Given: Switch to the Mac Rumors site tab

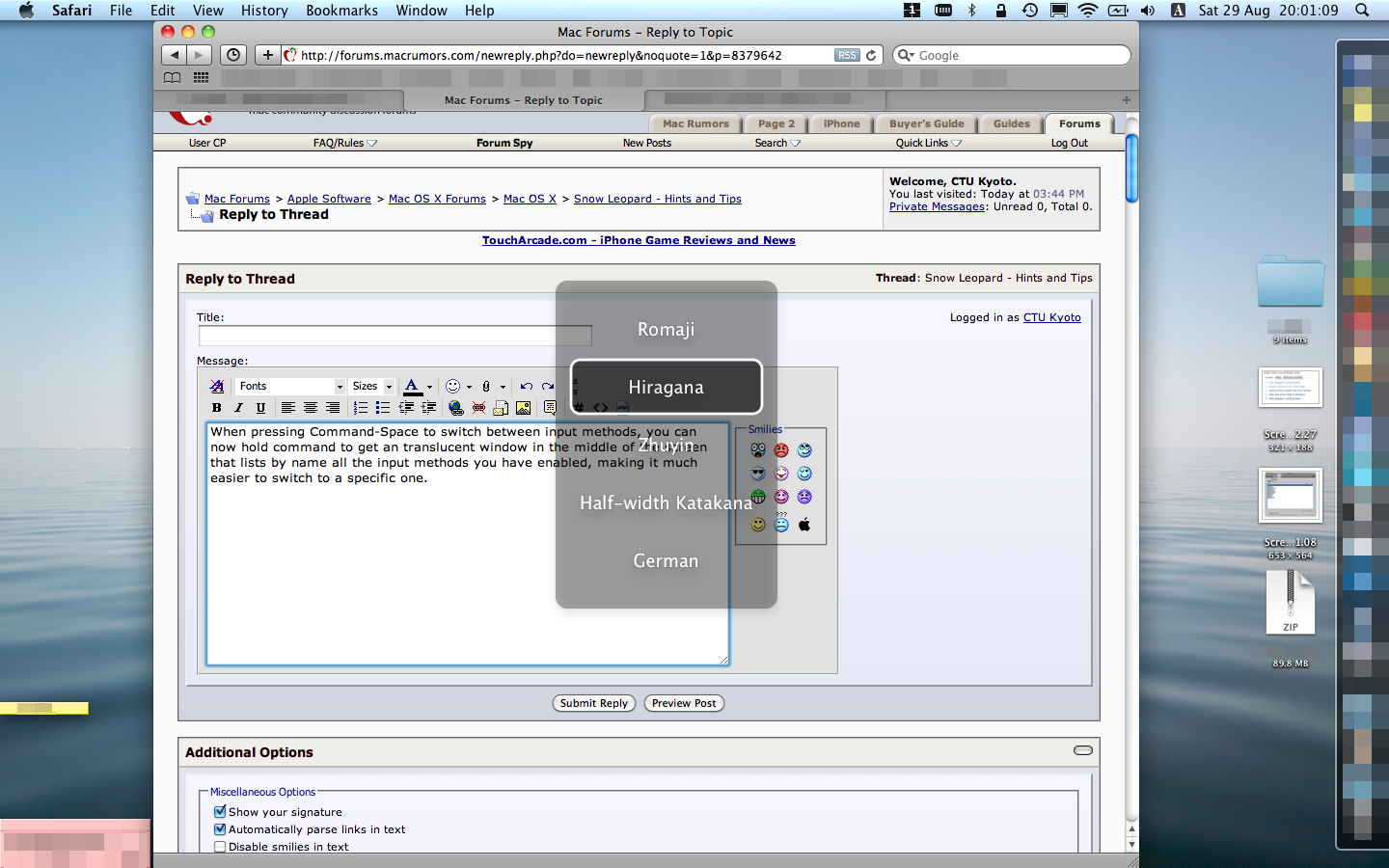Looking at the screenshot, I should 695,123.
